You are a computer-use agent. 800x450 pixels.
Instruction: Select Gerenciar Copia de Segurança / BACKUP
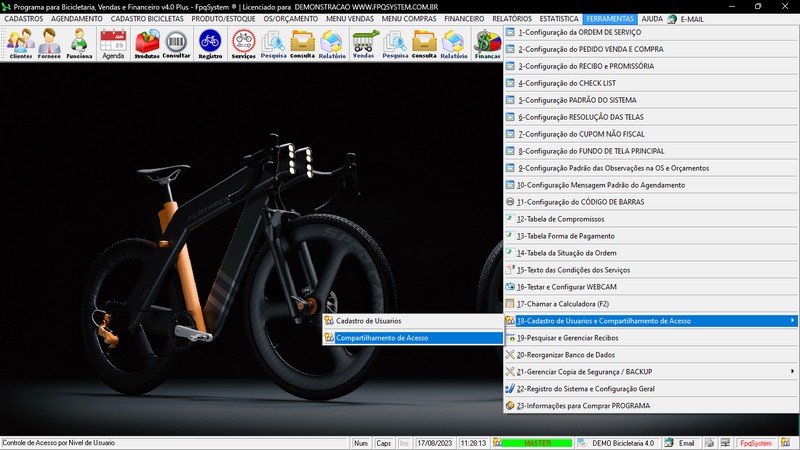point(583,372)
